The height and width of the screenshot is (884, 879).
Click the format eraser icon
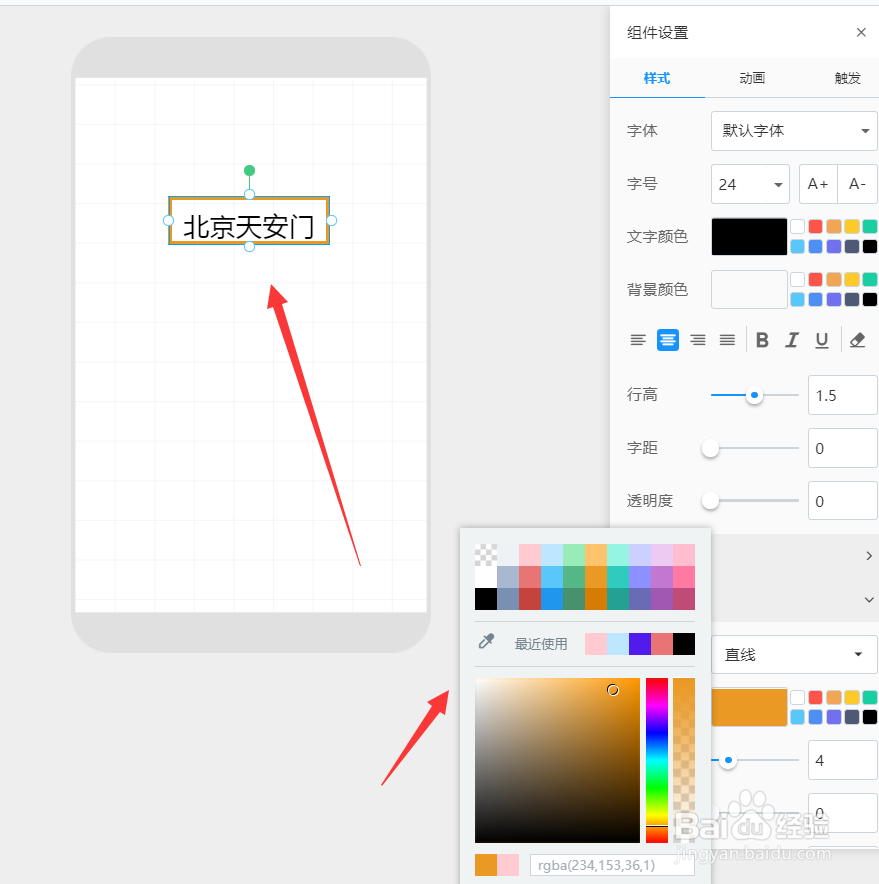856,340
